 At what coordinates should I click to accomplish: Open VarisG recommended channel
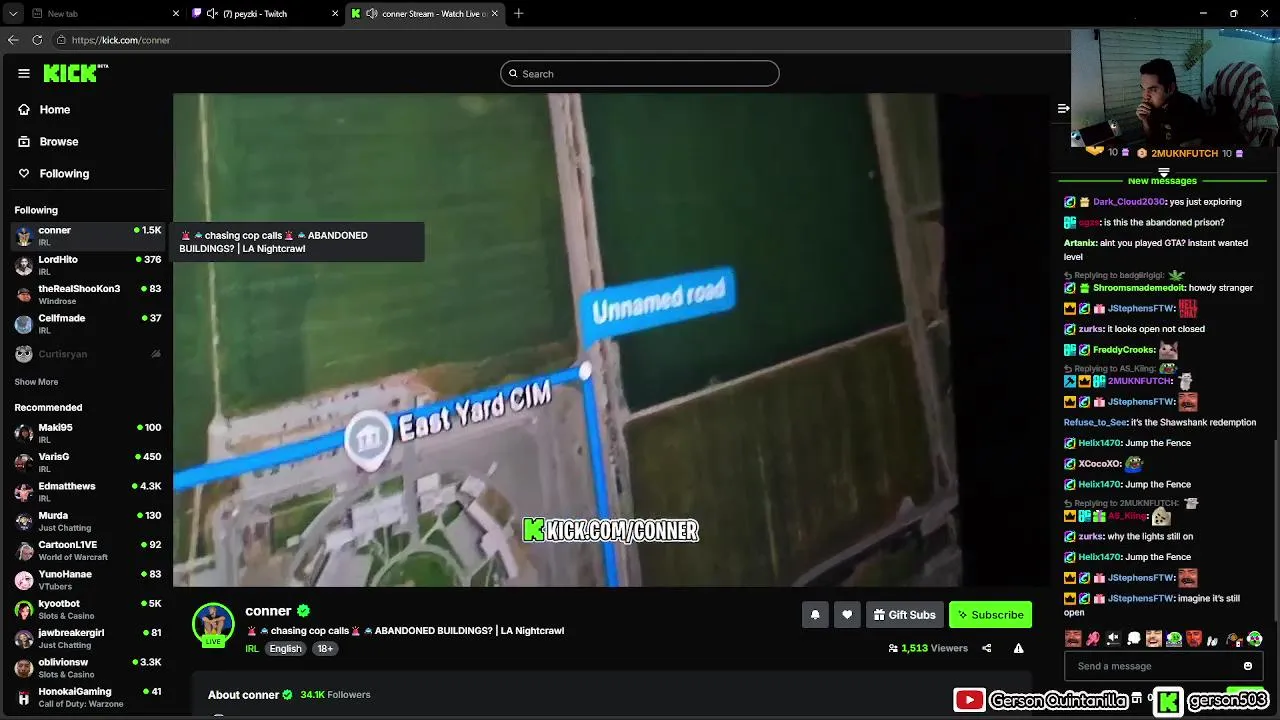tap(88, 462)
